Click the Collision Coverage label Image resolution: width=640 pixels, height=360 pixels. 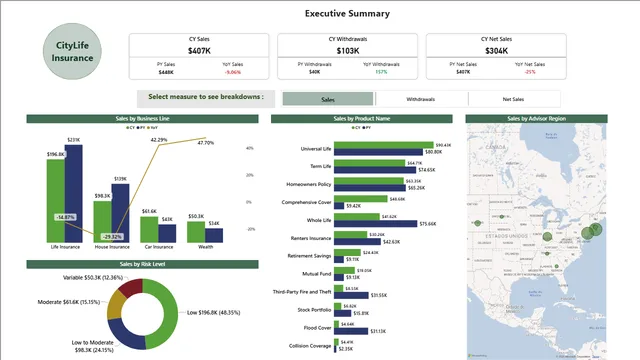(x=310, y=346)
